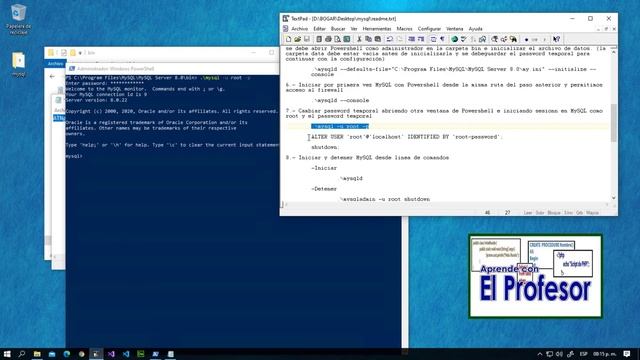Open the notification center icon
This screenshot has width=640, height=360.
(627, 354)
